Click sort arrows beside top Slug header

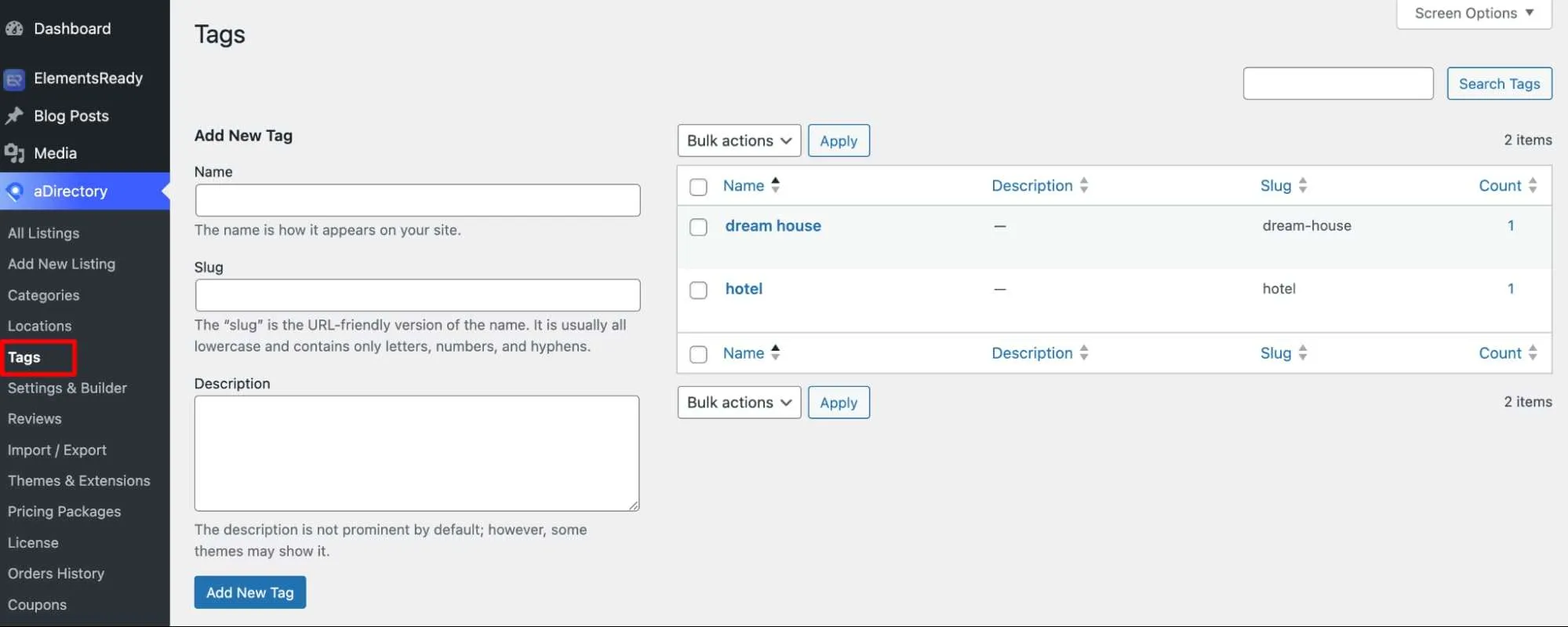coord(1302,185)
